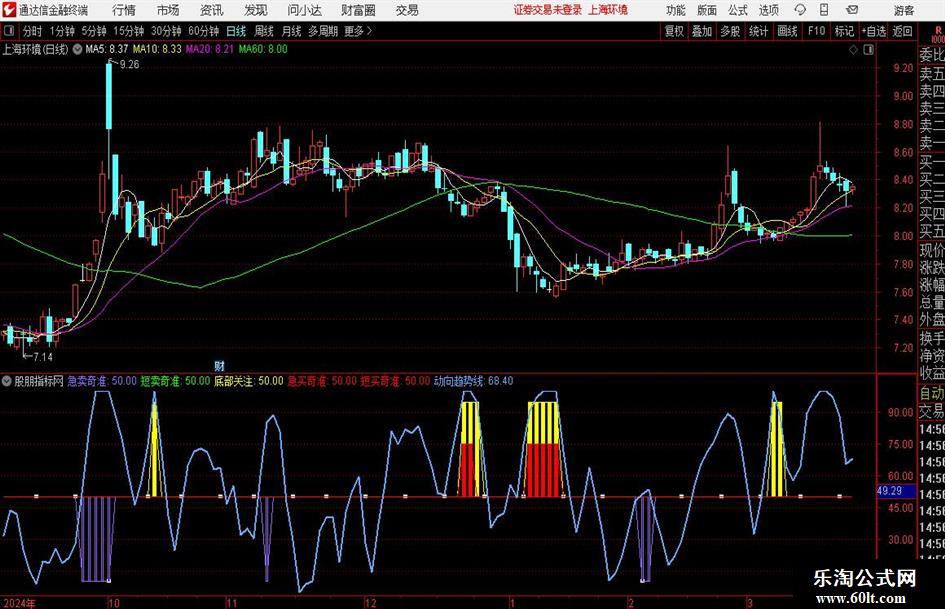Open the 问小达 menu
Screen dimensions: 945x609
click(304, 10)
